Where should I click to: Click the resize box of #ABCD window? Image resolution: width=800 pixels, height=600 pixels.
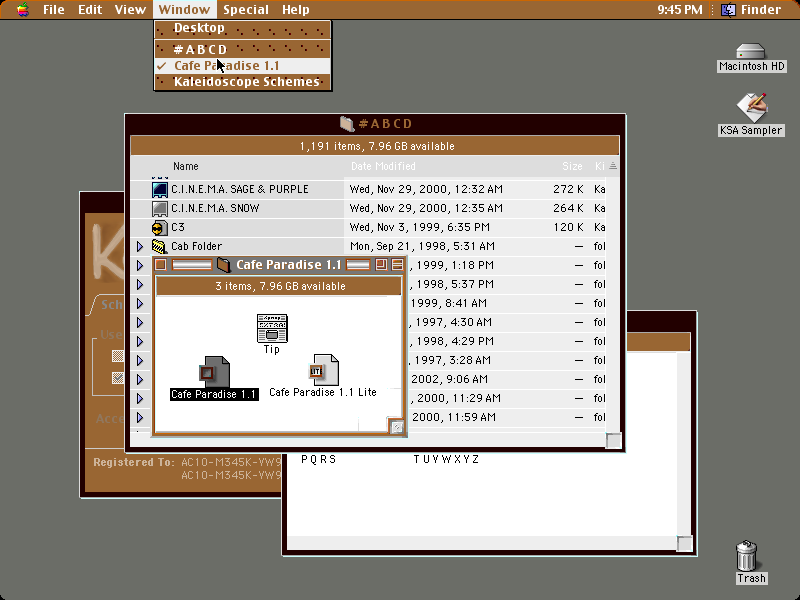[x=613, y=440]
